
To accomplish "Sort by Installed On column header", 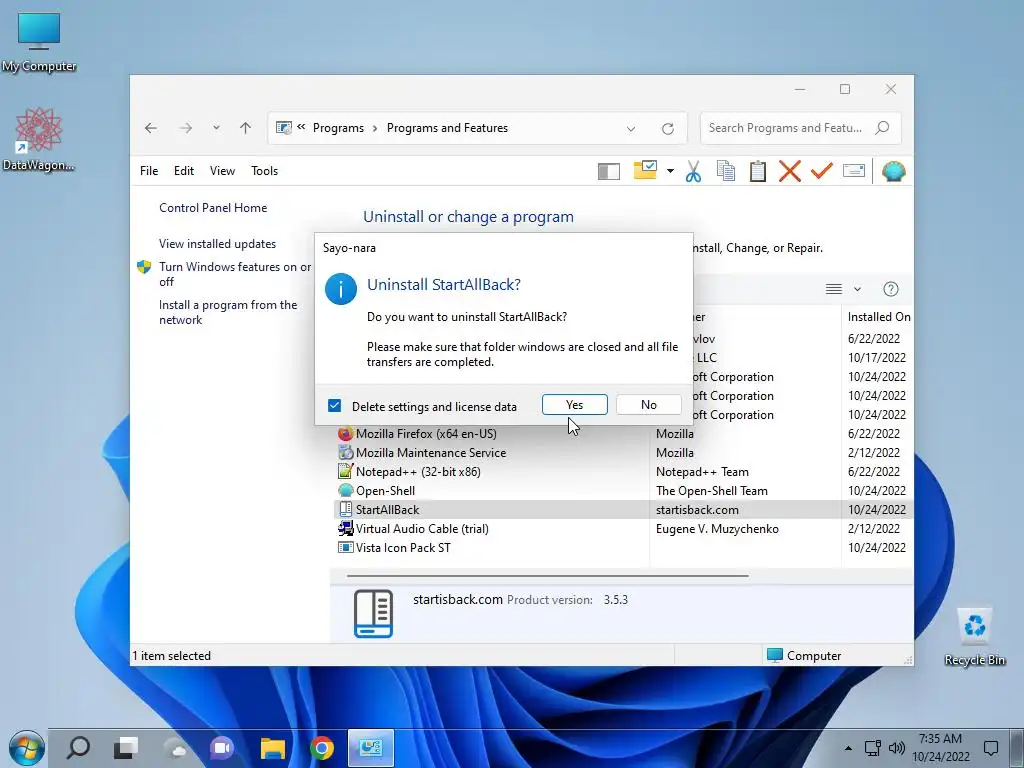I will (x=878, y=317).
